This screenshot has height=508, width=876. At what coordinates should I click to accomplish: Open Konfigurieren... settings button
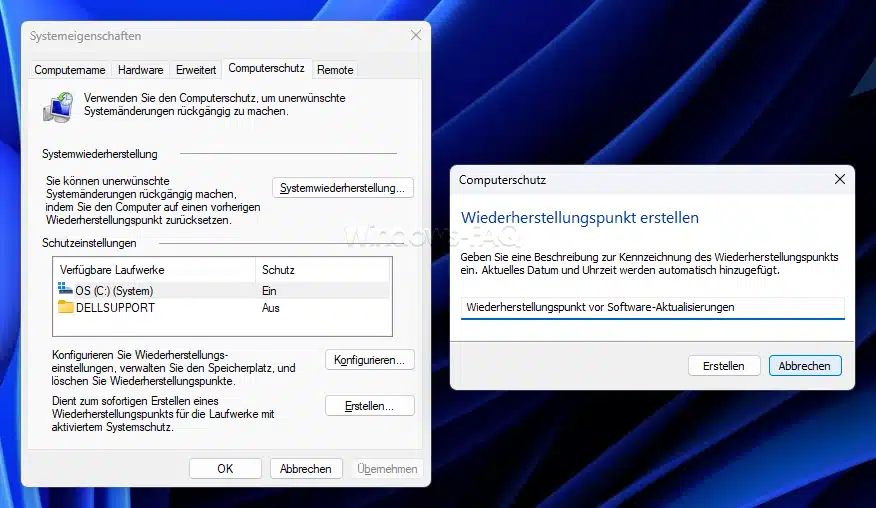pyautogui.click(x=369, y=360)
